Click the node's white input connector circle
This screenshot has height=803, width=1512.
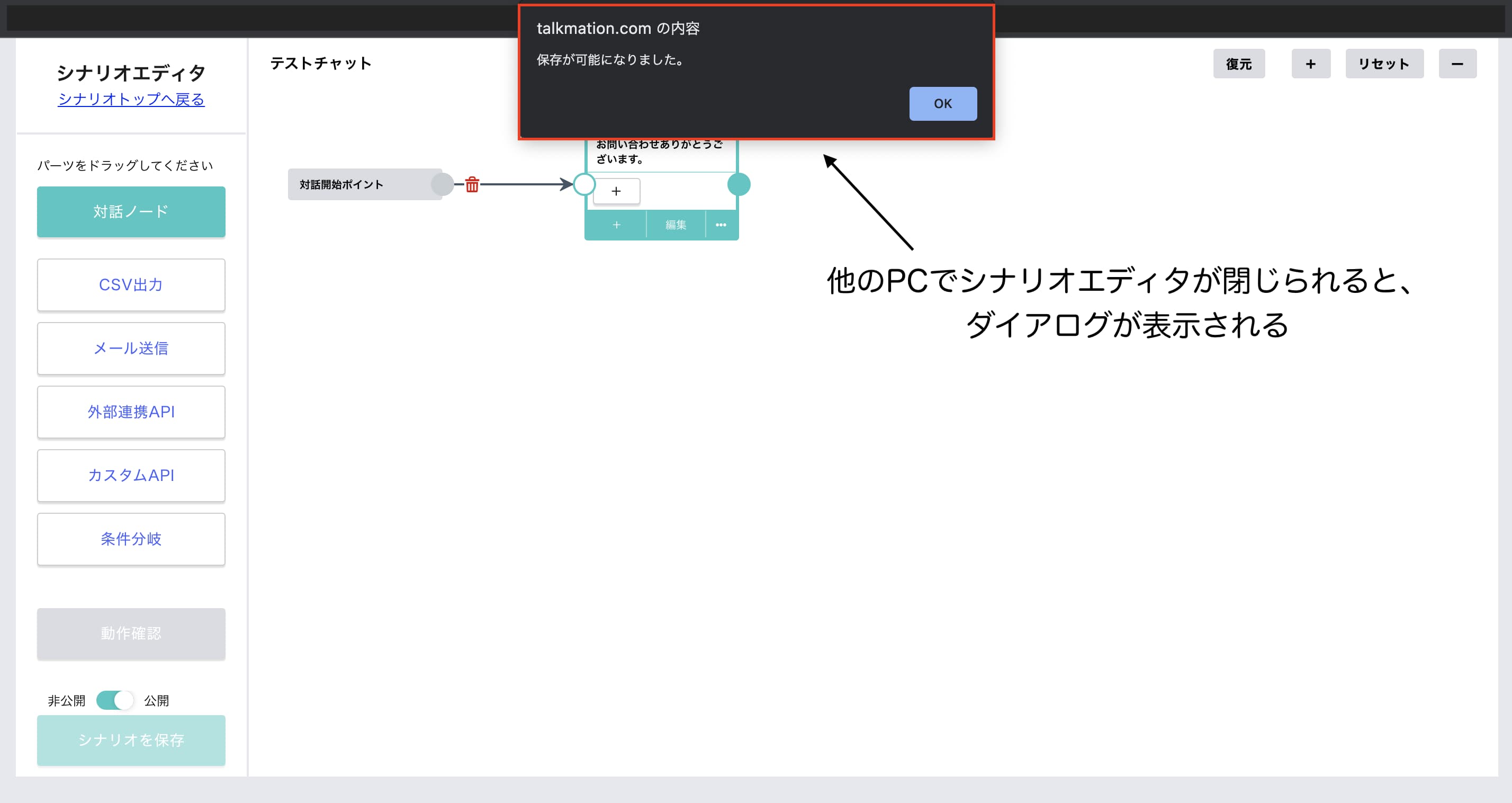point(584,184)
